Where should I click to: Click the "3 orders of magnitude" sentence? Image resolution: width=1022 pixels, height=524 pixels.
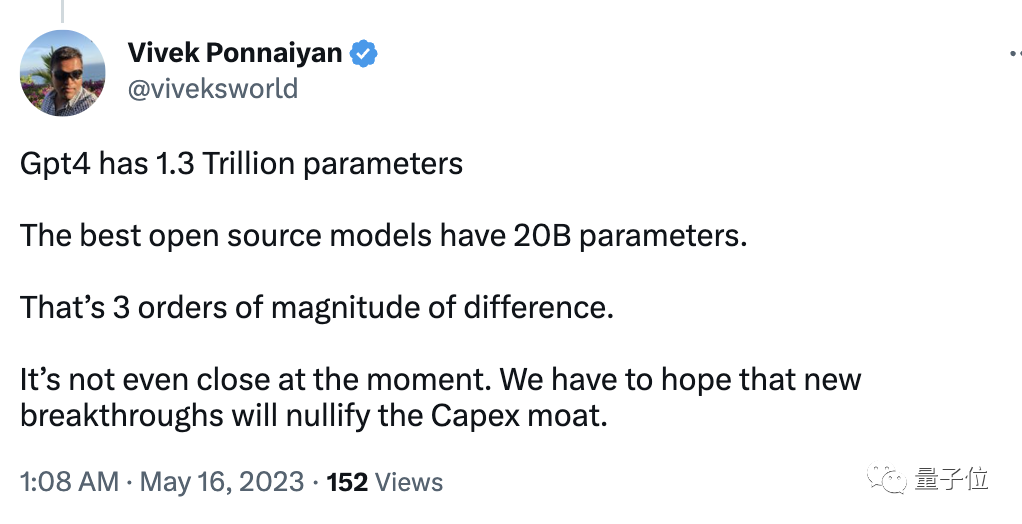click(x=316, y=307)
